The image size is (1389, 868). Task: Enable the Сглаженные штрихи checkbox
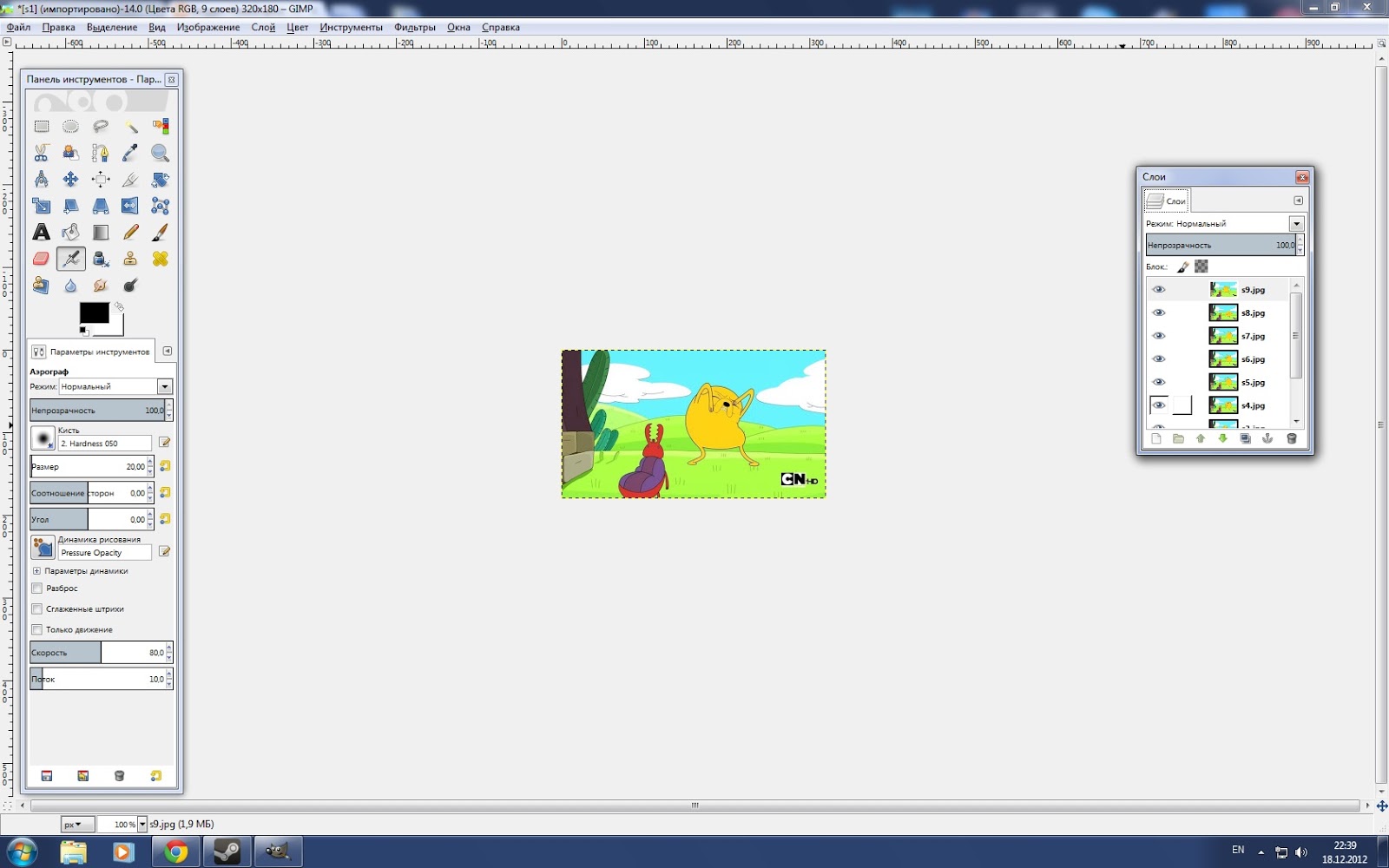36,609
